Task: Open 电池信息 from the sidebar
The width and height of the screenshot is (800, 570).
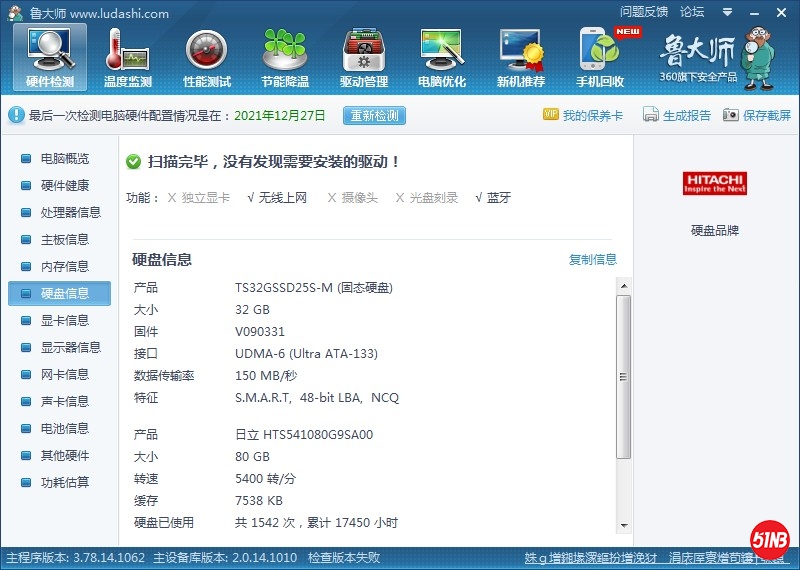Action: tap(64, 429)
